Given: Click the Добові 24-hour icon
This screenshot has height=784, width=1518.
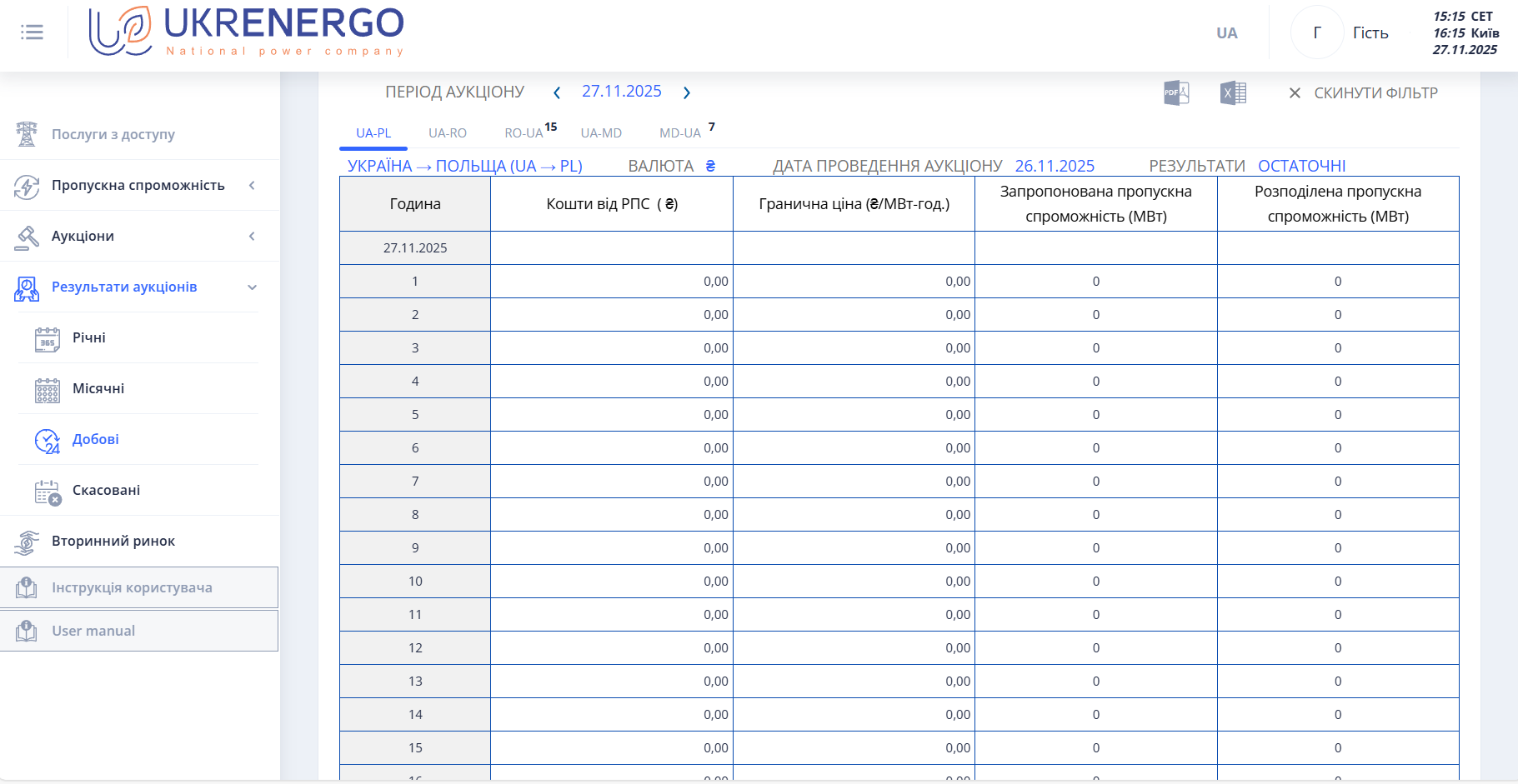Looking at the screenshot, I should click(x=48, y=440).
